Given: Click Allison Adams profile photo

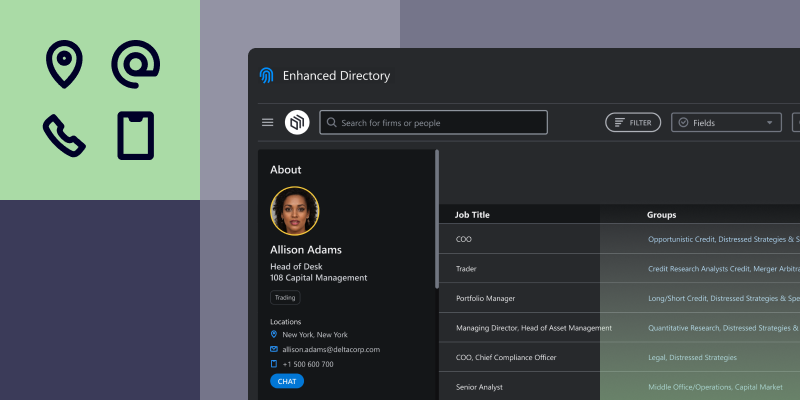Looking at the screenshot, I should click(295, 211).
